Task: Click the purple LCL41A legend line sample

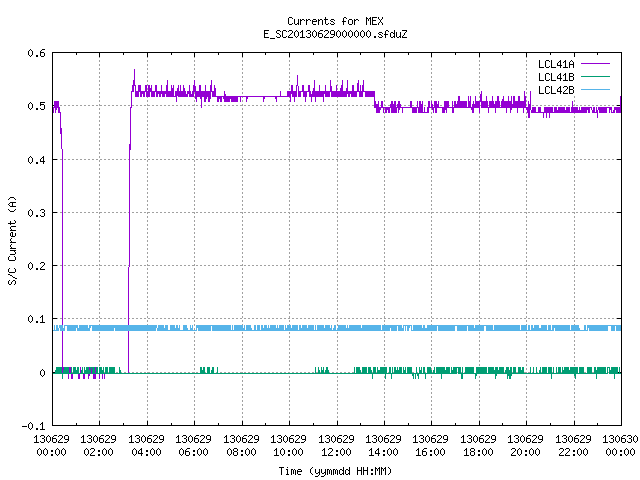Action: pyautogui.click(x=595, y=64)
